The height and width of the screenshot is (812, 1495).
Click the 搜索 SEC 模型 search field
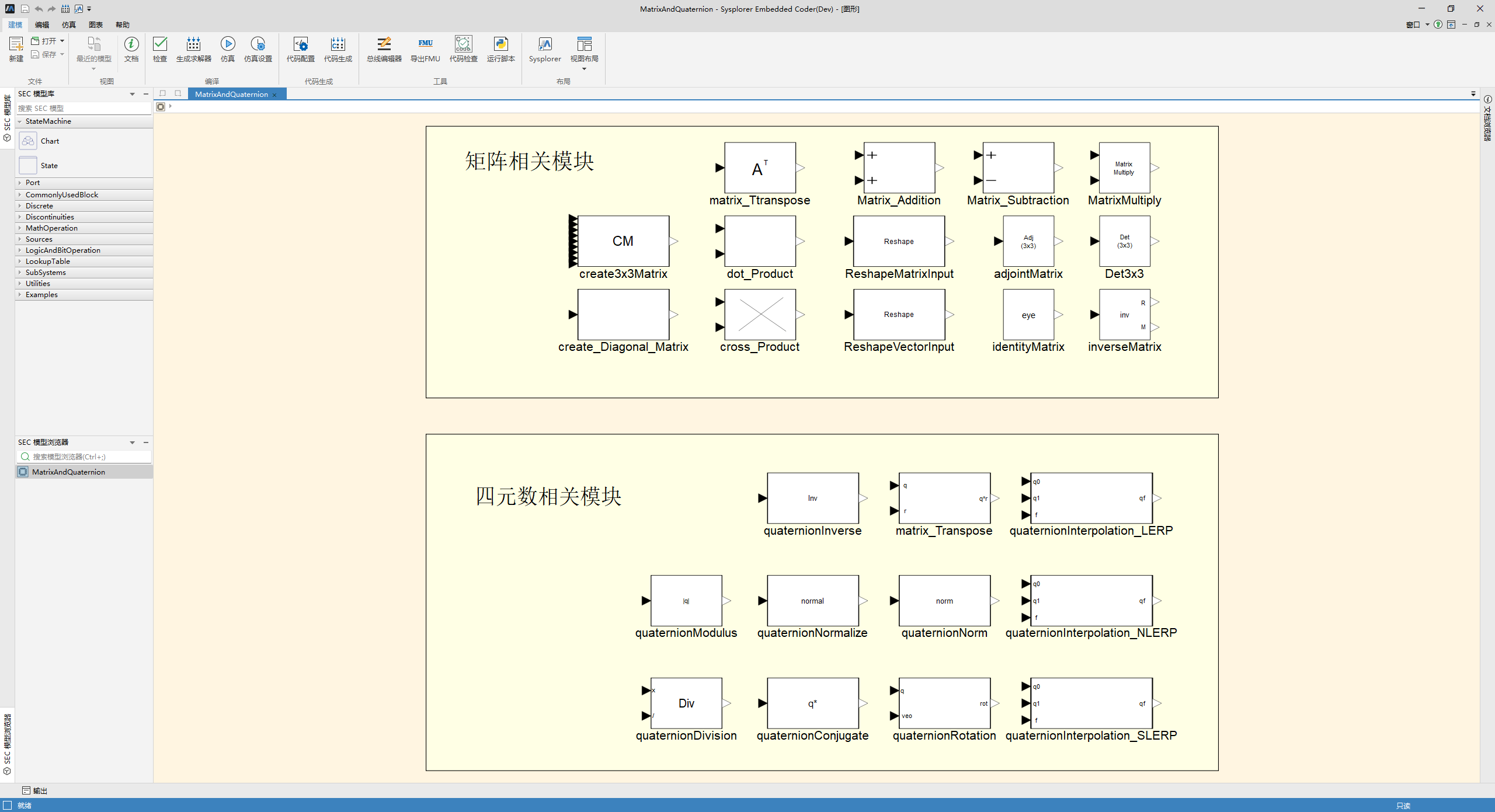(82, 108)
